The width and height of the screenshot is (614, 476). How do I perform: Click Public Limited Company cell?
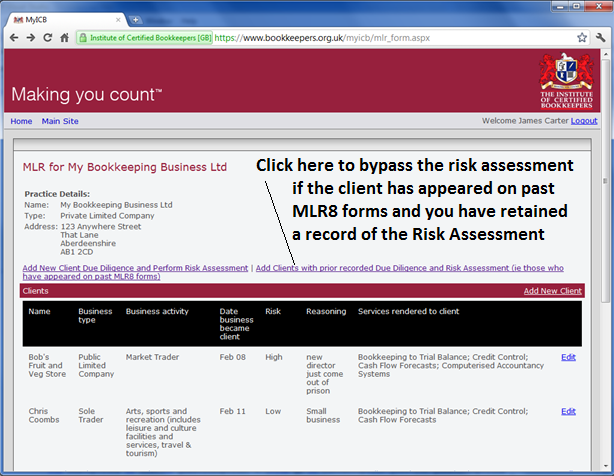tap(96, 365)
